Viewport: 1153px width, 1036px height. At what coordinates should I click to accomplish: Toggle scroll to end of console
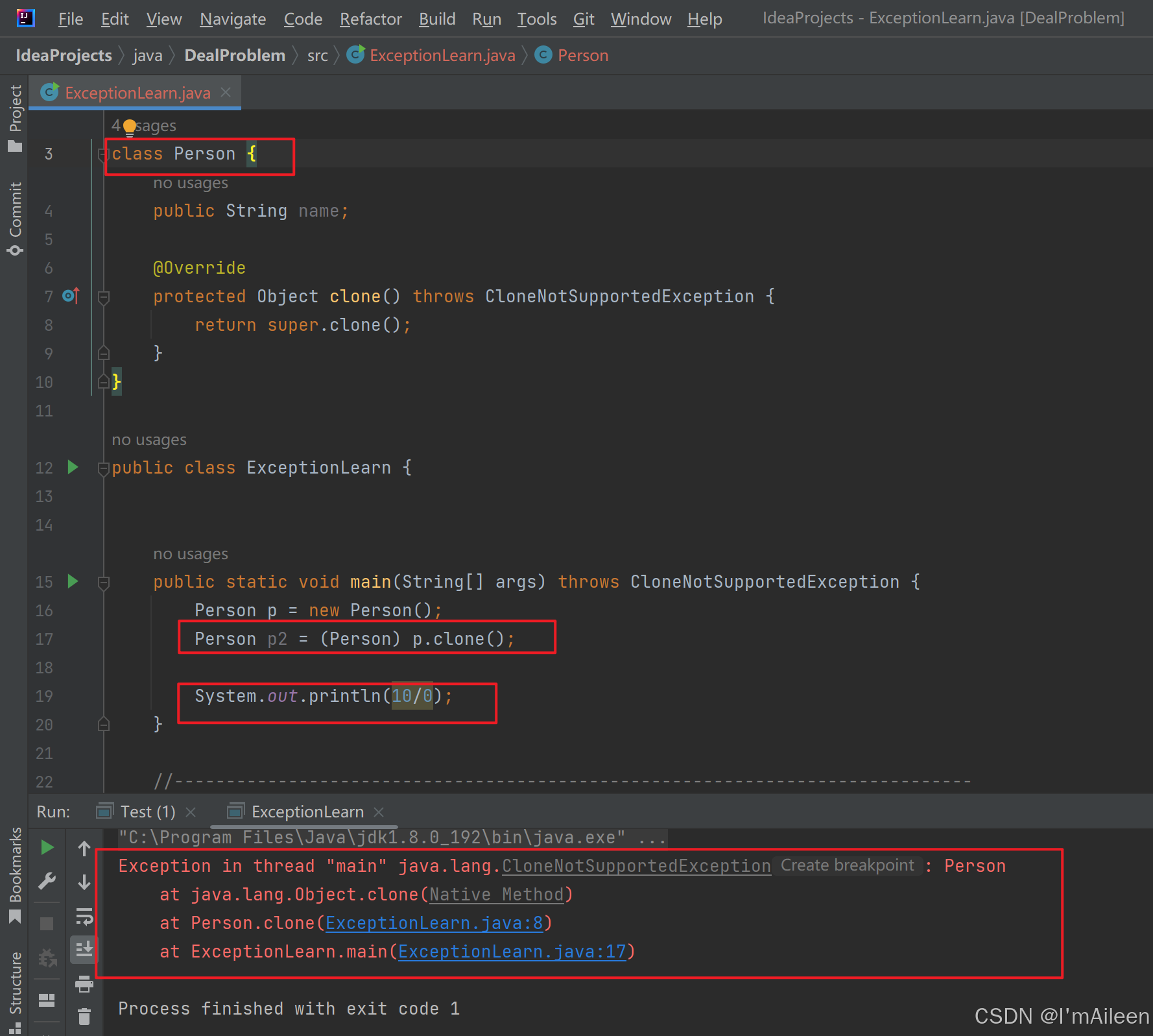pyautogui.click(x=84, y=950)
